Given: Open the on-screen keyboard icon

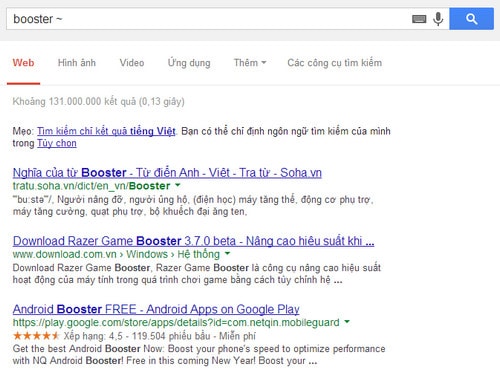Looking at the screenshot, I should pyautogui.click(x=419, y=19).
